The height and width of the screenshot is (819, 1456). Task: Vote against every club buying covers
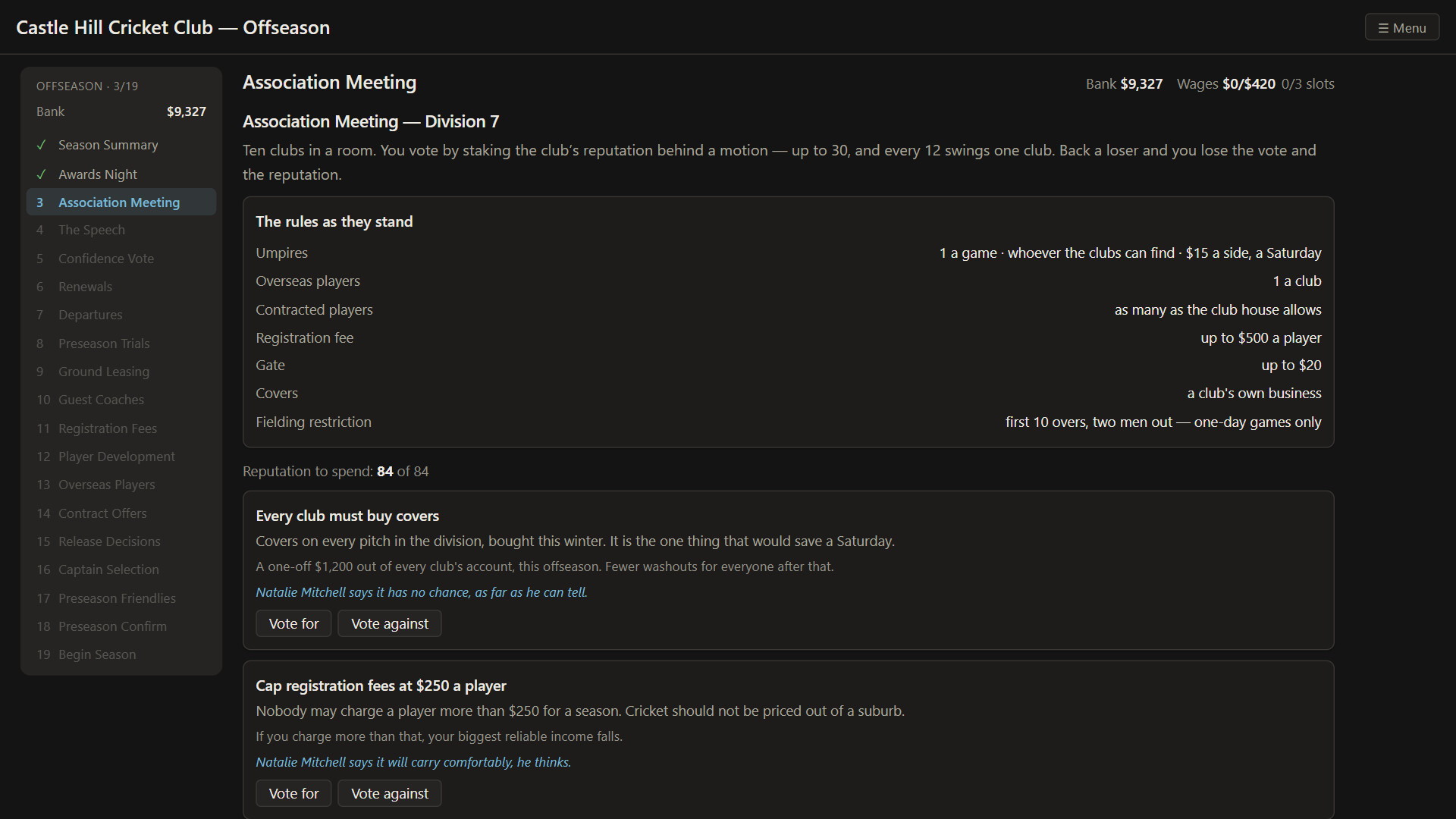(389, 623)
